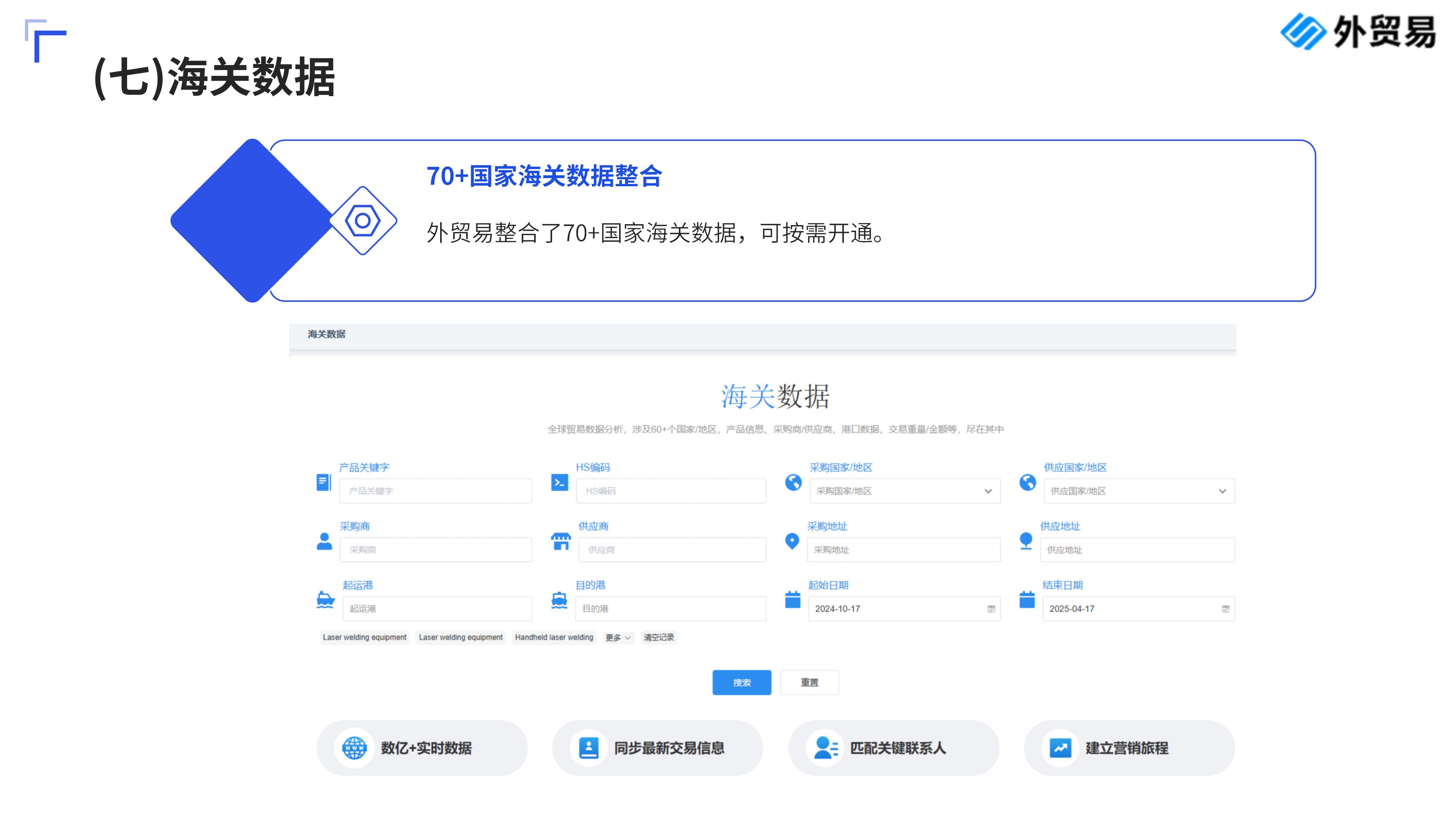Open the 采购国家/地区 dropdown
The height and width of the screenshot is (819, 1456).
904,491
